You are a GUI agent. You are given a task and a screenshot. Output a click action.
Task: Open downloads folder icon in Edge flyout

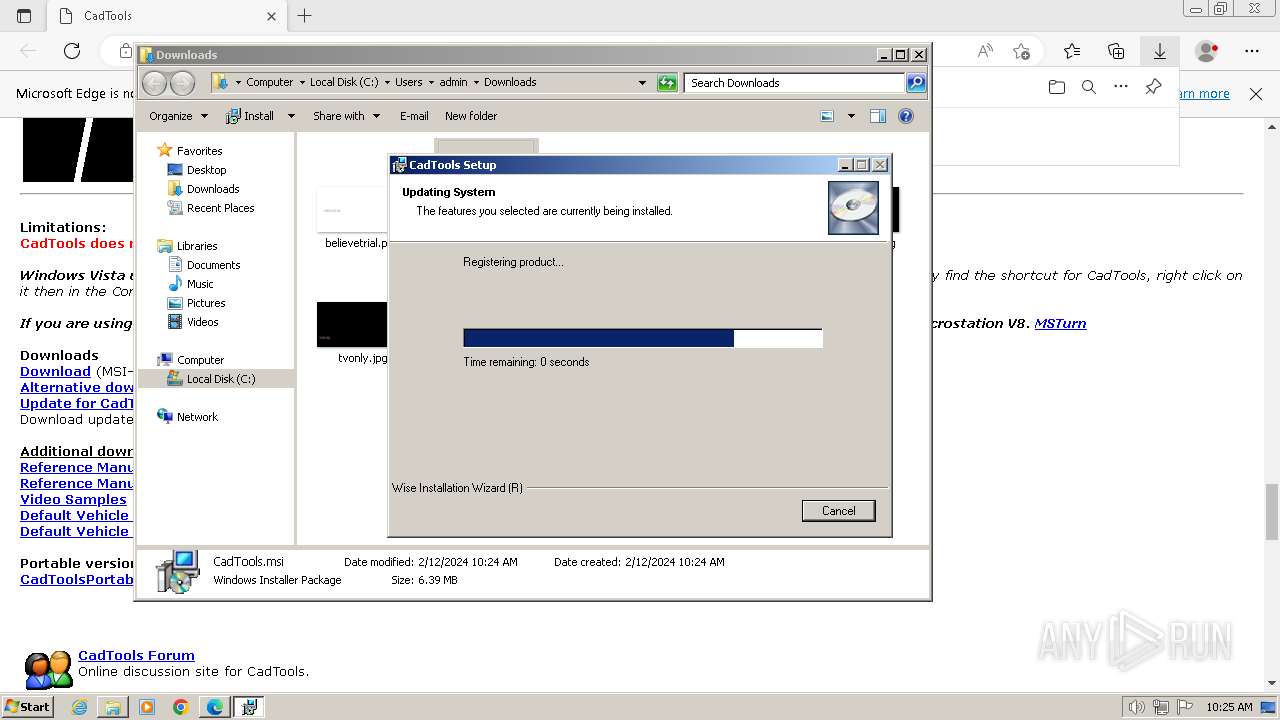click(1057, 87)
